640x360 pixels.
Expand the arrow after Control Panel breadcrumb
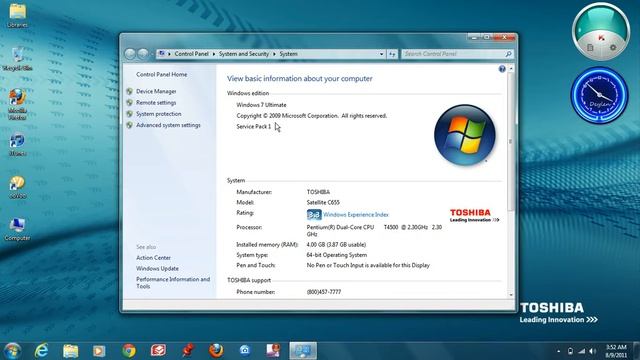point(214,54)
